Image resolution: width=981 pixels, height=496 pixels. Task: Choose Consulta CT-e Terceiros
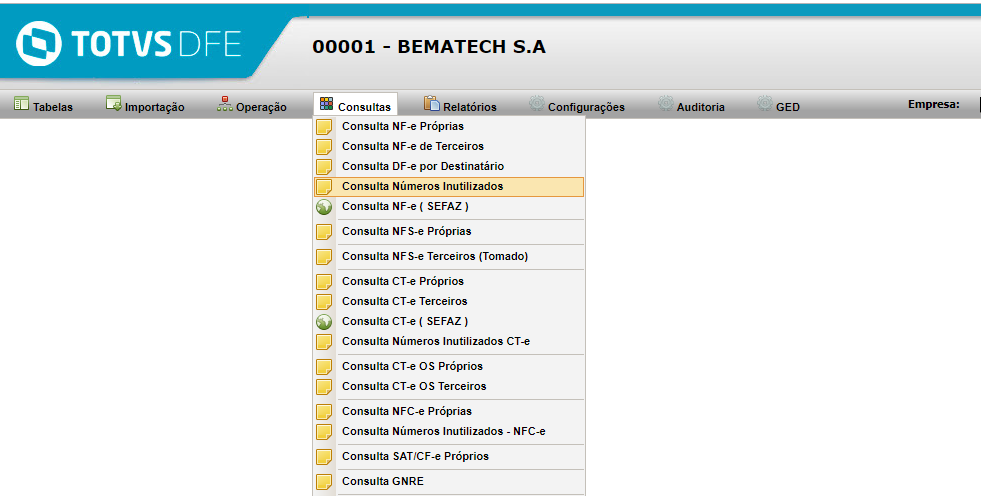point(449,301)
